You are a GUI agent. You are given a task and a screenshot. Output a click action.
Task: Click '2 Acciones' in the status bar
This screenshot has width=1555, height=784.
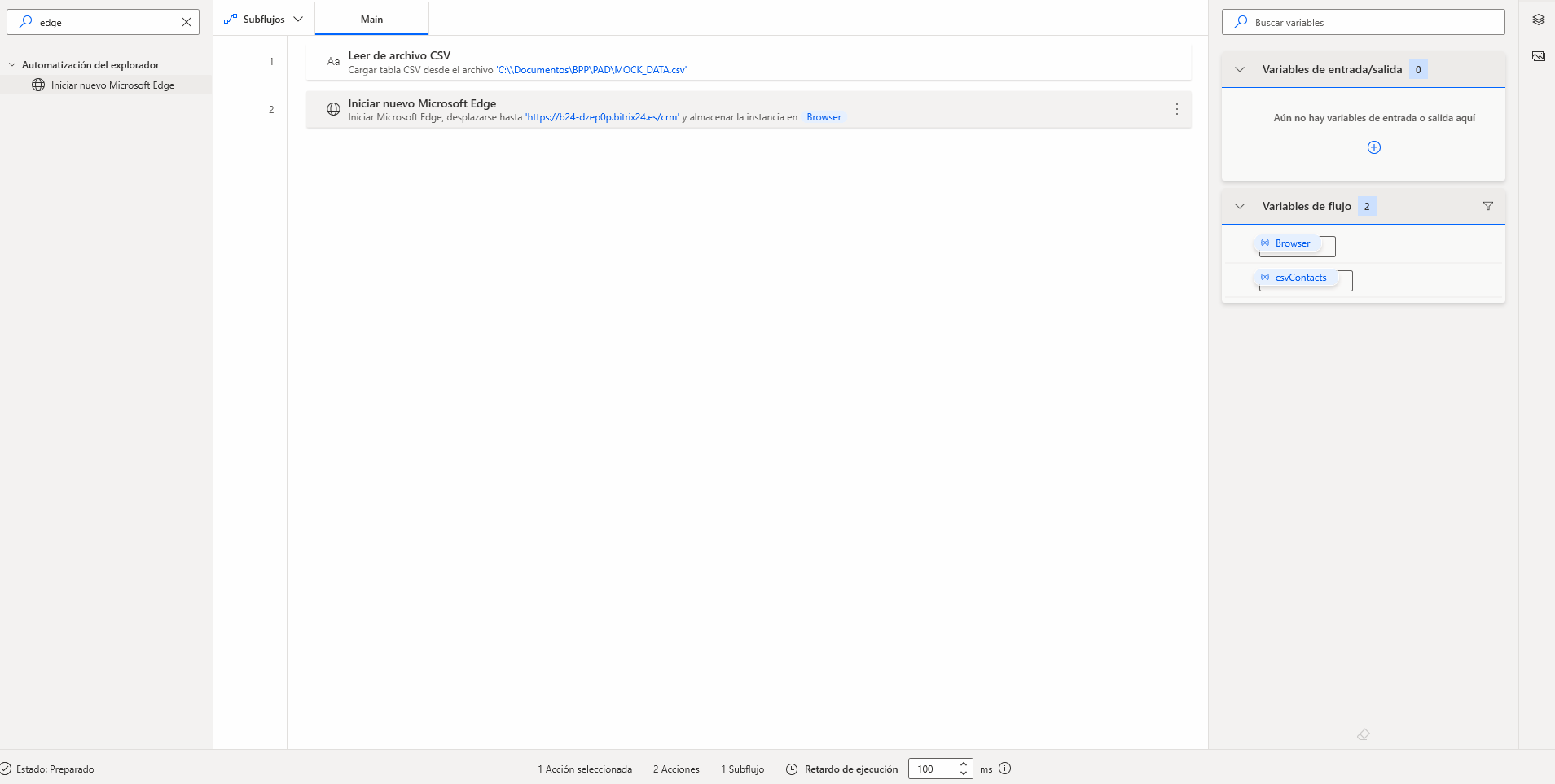pyautogui.click(x=676, y=769)
